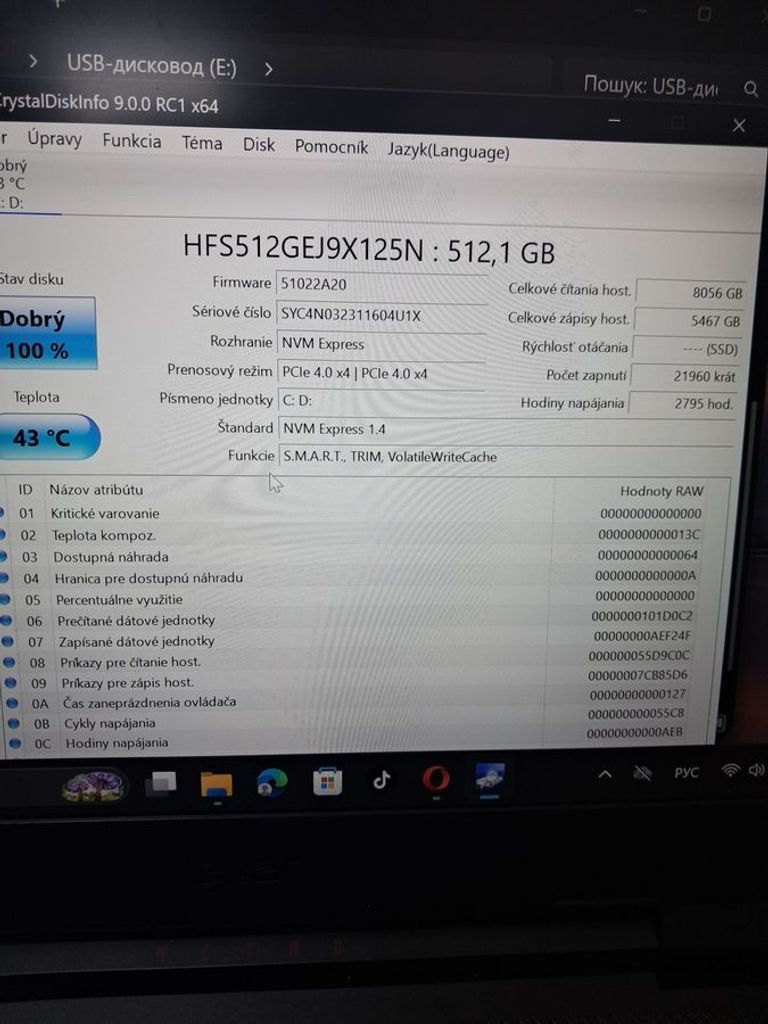
Task: Select the row Hranica pre dostupnú náhradu
Action: [x=353, y=578]
